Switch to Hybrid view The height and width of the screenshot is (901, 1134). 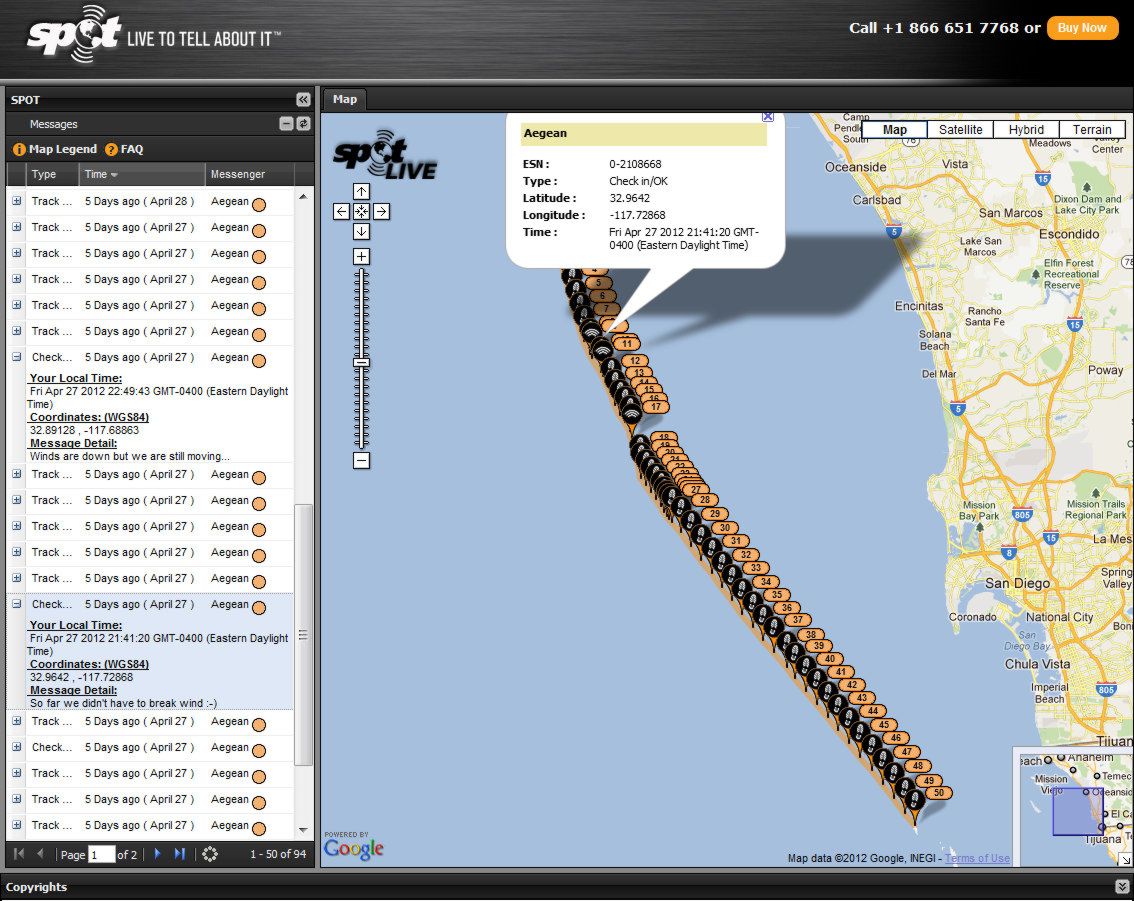[x=1026, y=129]
